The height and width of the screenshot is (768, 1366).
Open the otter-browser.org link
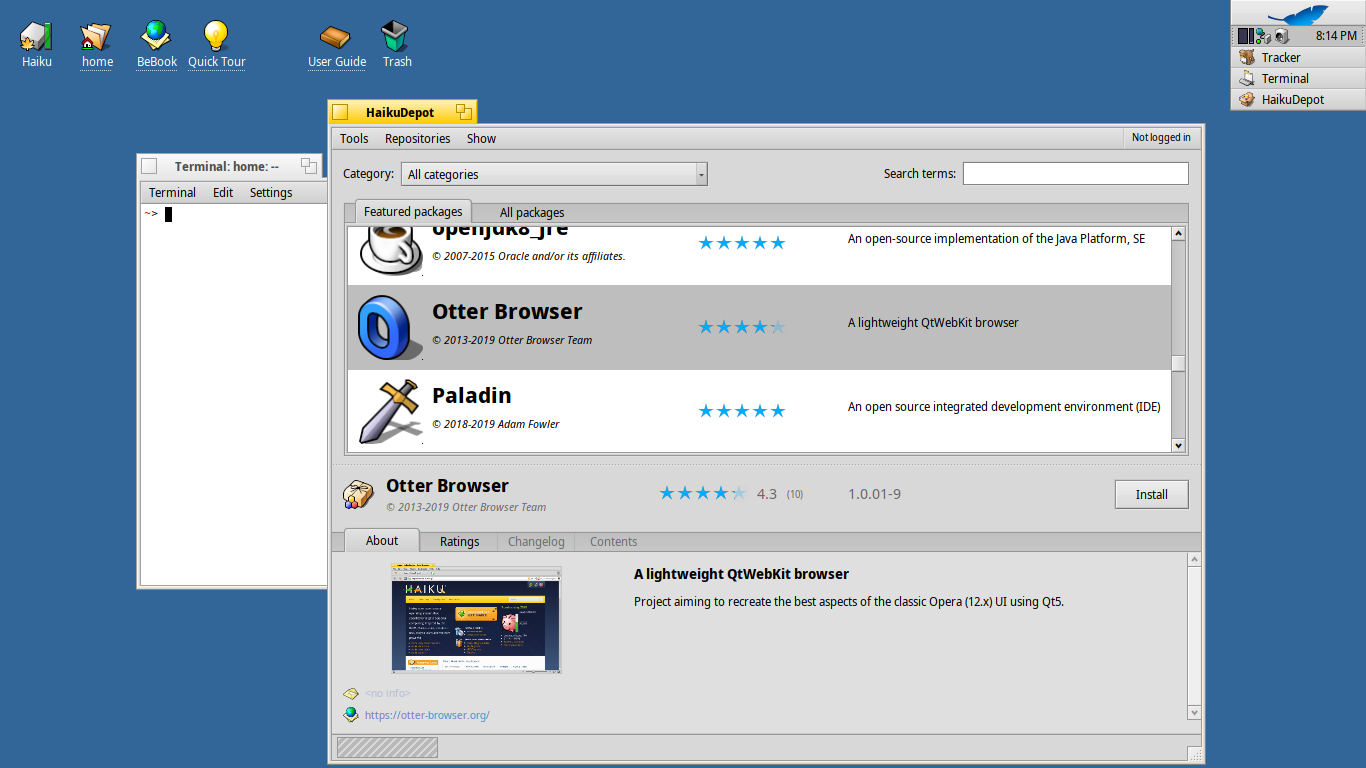(427, 715)
